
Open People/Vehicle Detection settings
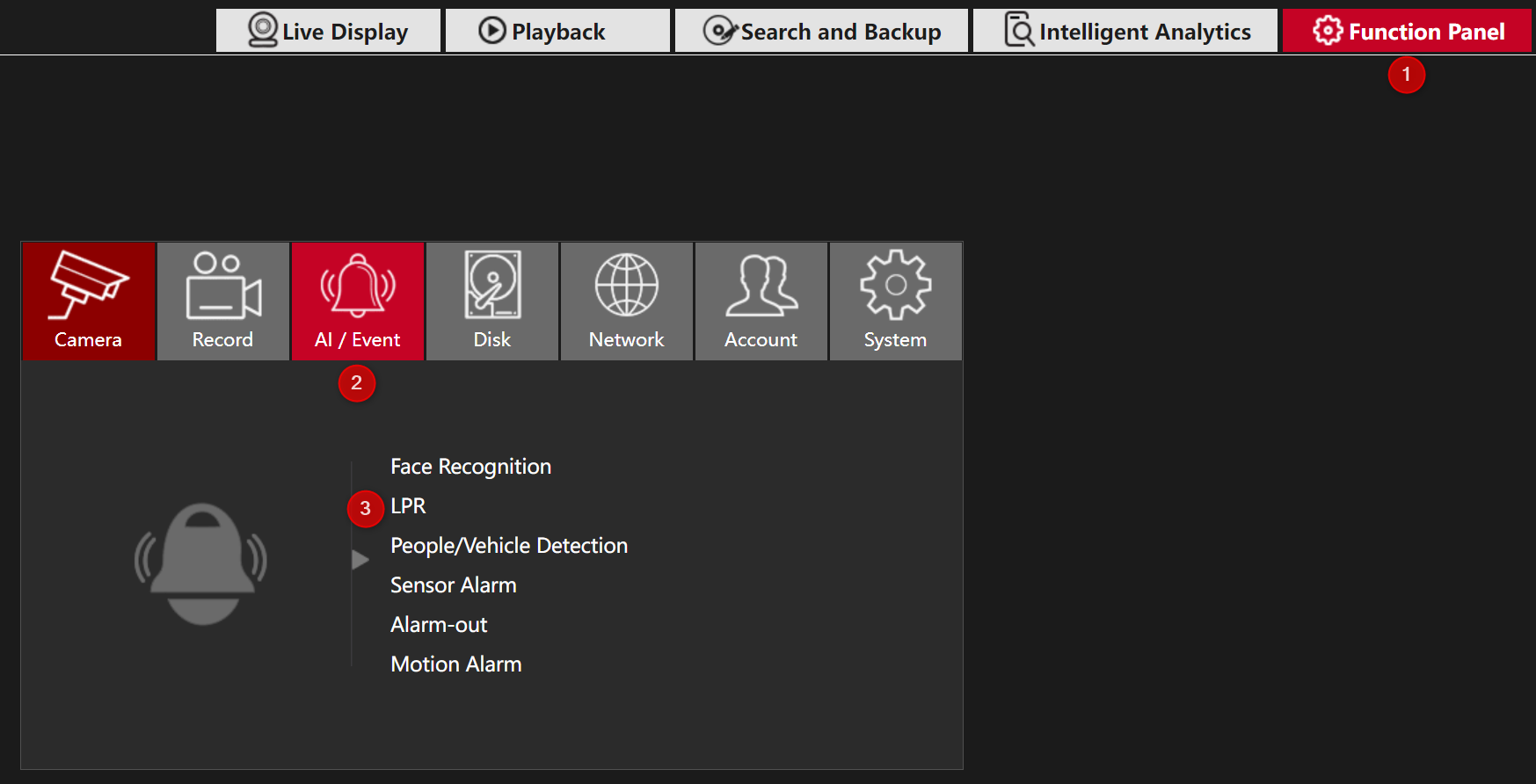(508, 546)
